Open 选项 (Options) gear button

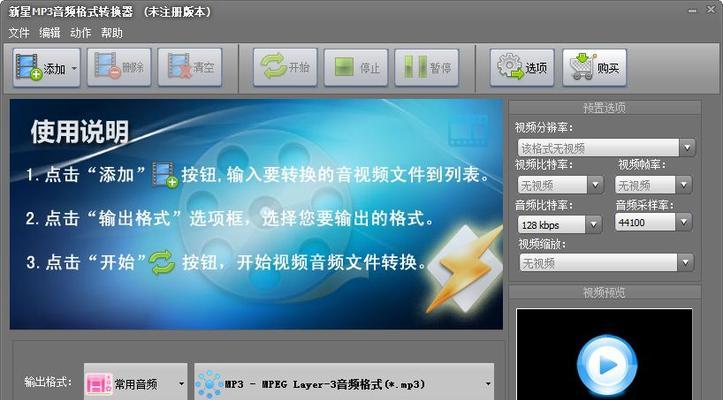point(522,68)
